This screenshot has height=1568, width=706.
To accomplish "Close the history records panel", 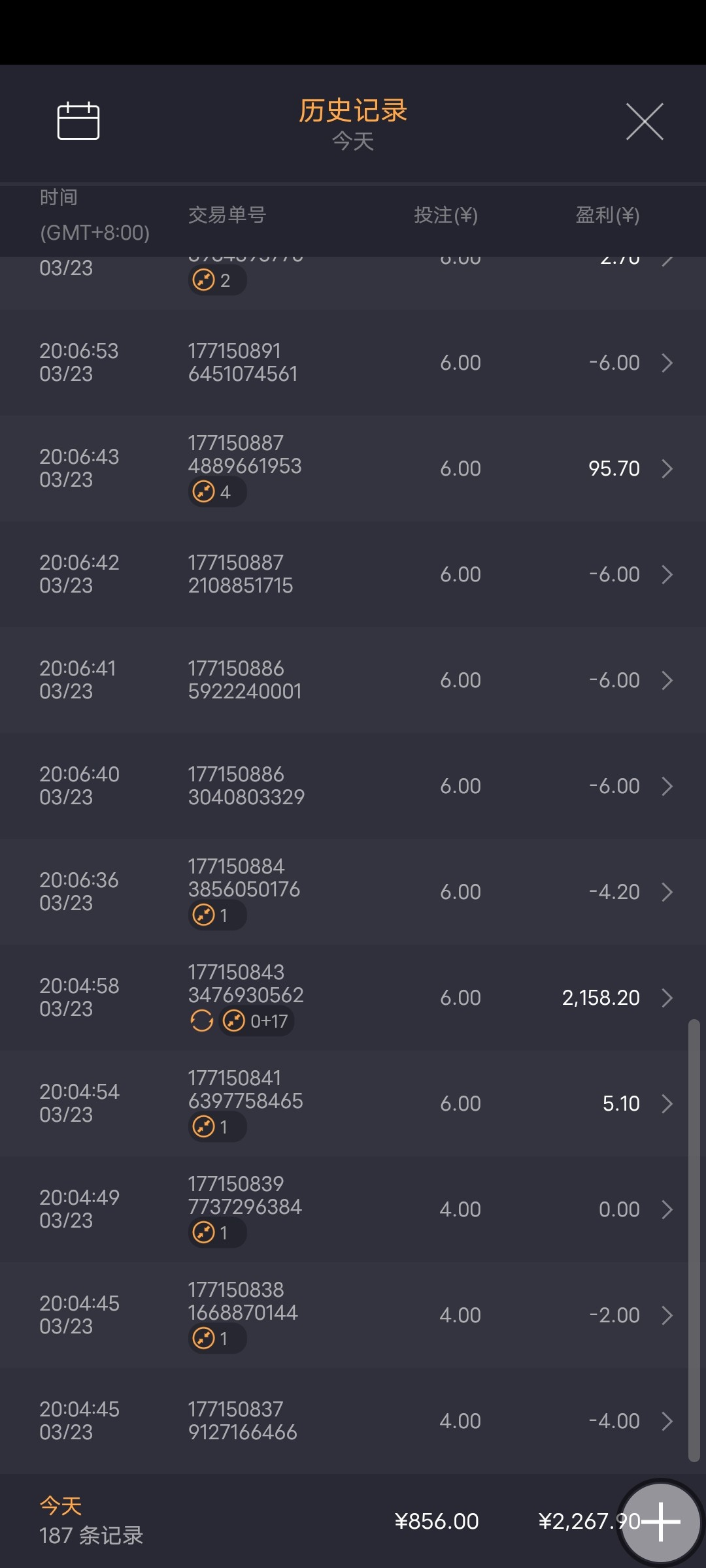I will click(x=645, y=122).
